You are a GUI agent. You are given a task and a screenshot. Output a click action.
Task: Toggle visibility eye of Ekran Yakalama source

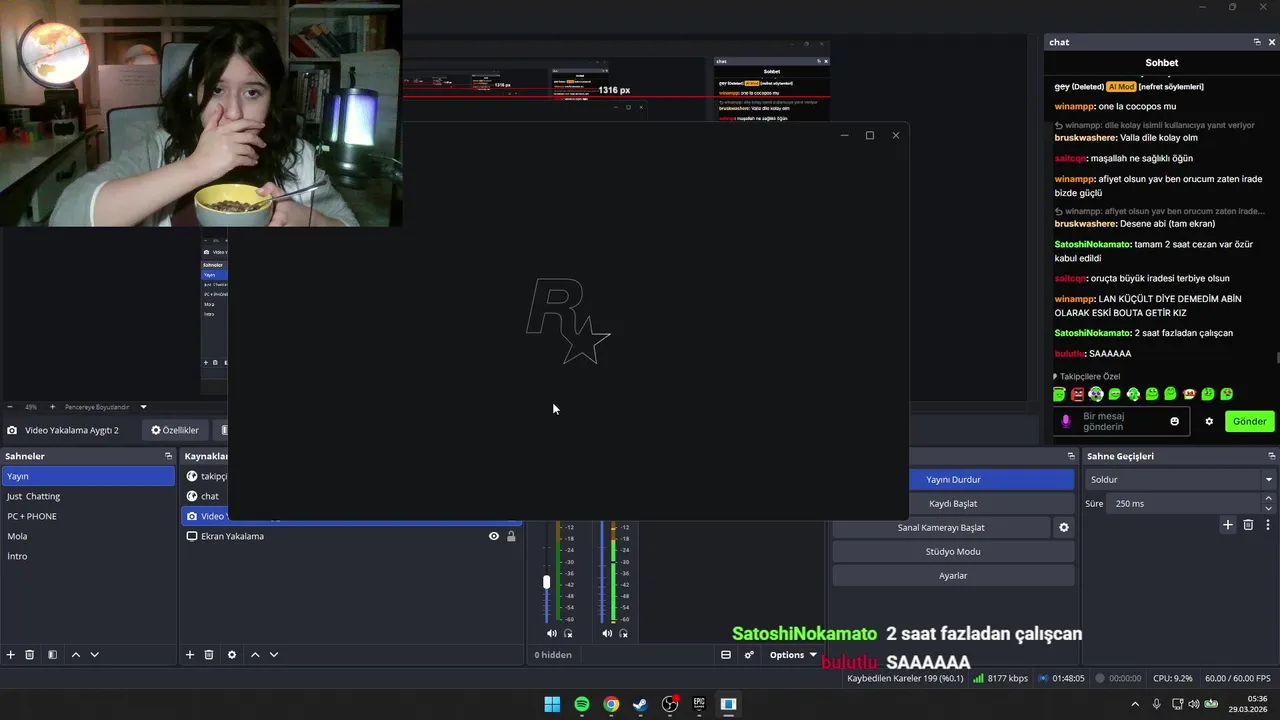click(493, 536)
